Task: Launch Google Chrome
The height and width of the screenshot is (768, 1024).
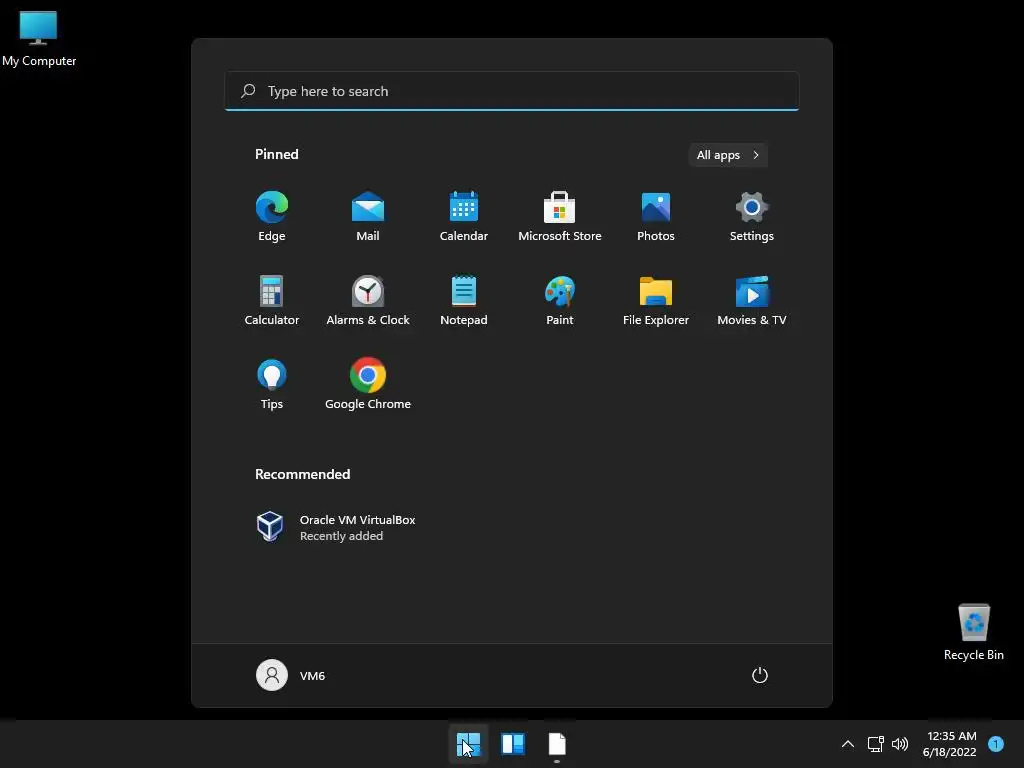Action: coord(368,385)
